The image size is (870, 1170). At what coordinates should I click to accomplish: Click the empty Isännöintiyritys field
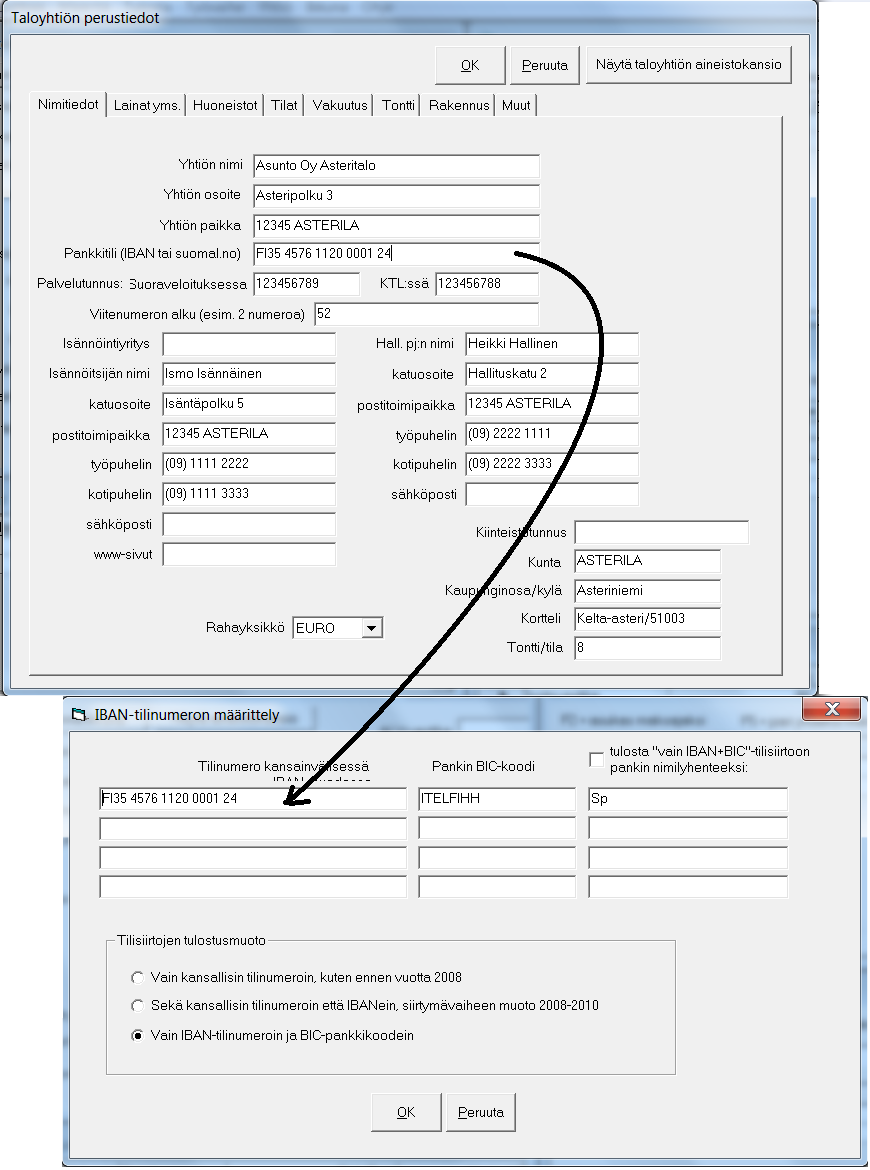click(x=249, y=344)
